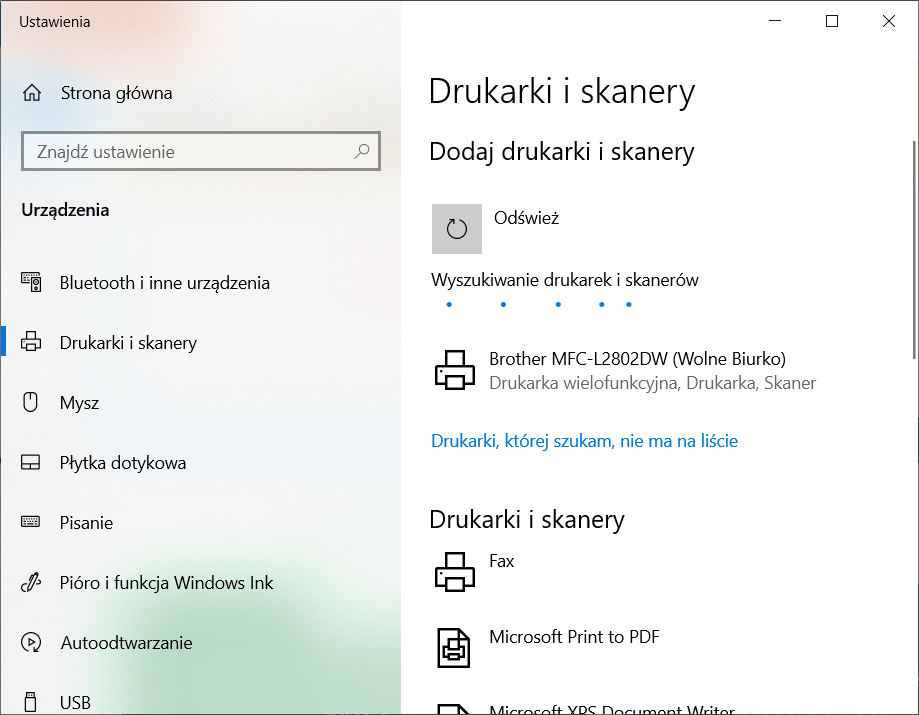Maximize the Ustawienia window
The image size is (919, 715).
coord(832,21)
